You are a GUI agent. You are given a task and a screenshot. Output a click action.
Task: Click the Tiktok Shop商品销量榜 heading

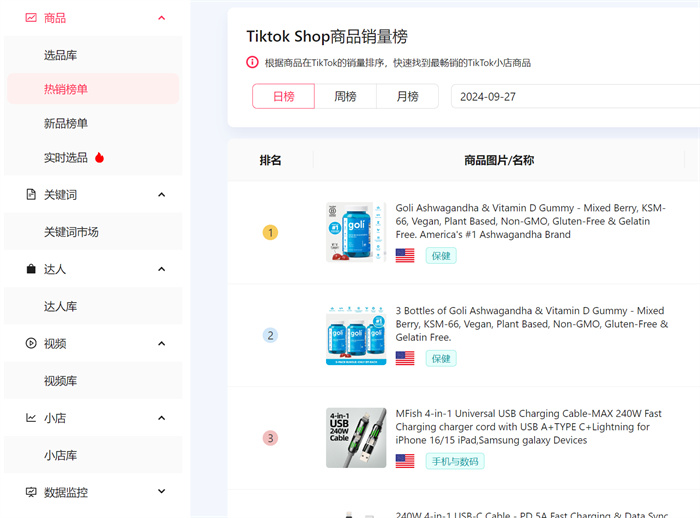327,36
